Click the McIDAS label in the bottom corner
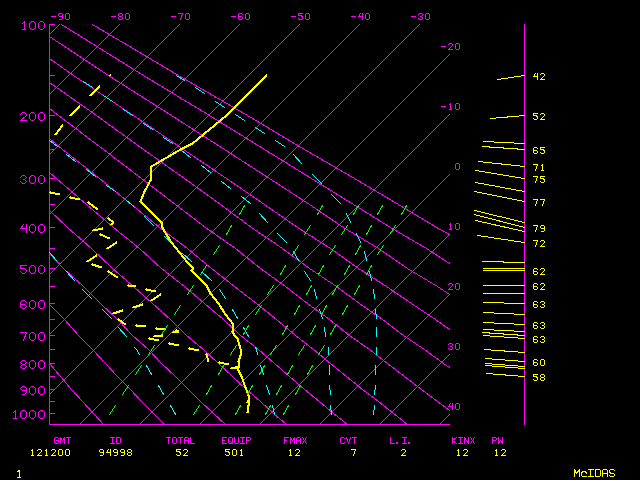This screenshot has width=640, height=480. pyautogui.click(x=593, y=472)
